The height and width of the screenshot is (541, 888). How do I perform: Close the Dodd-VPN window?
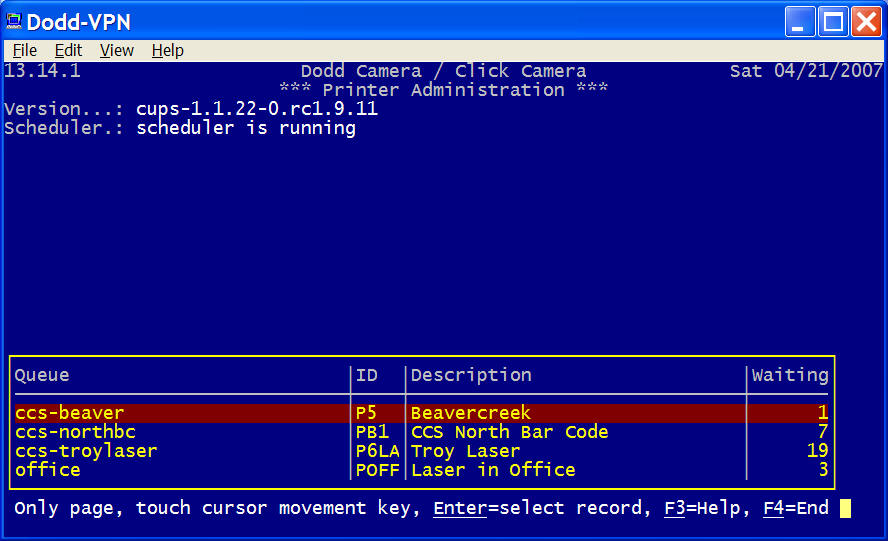point(866,22)
